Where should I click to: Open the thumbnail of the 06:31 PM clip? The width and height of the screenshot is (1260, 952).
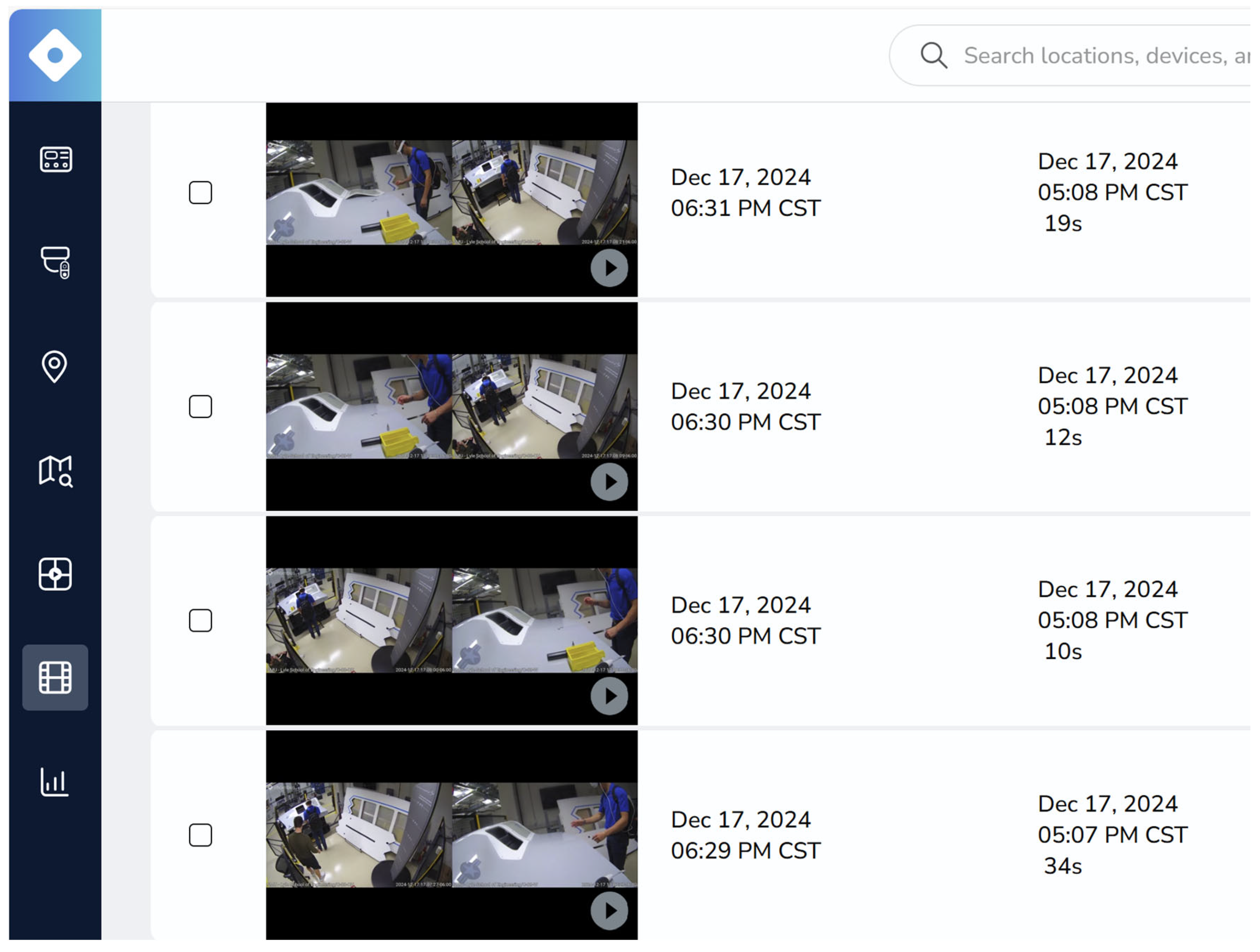(x=444, y=193)
